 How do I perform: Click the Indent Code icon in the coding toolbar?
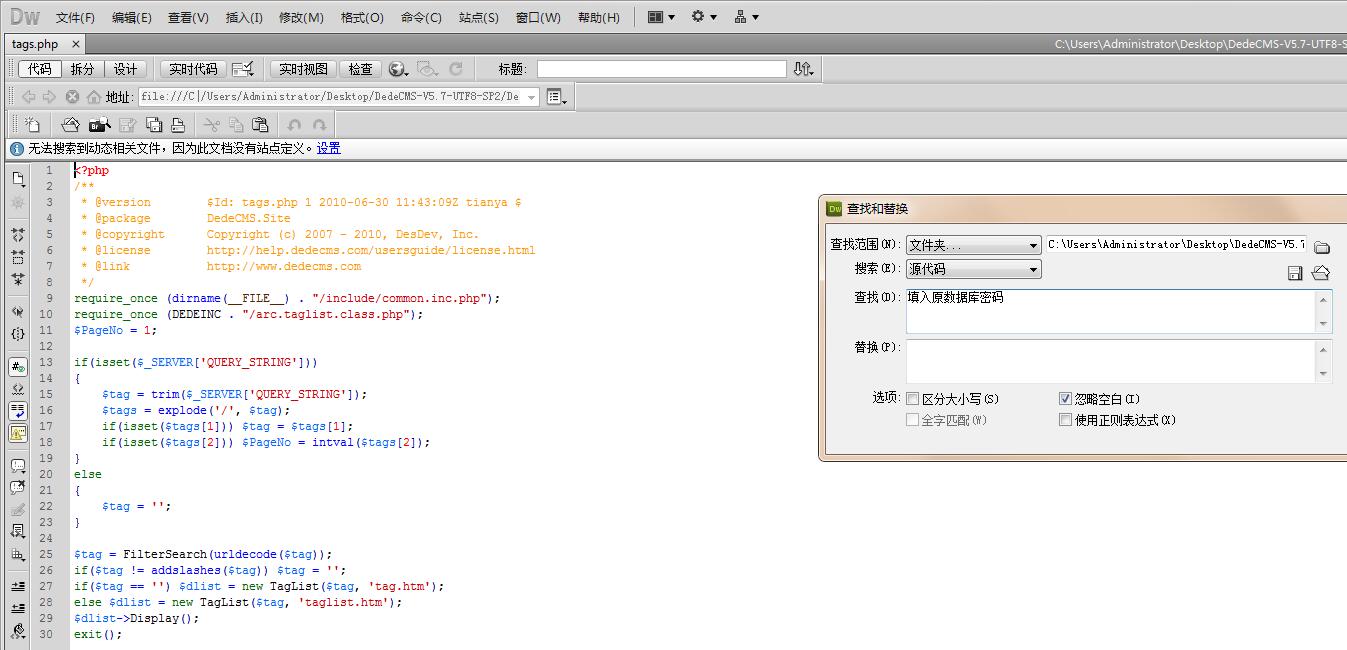(18, 586)
